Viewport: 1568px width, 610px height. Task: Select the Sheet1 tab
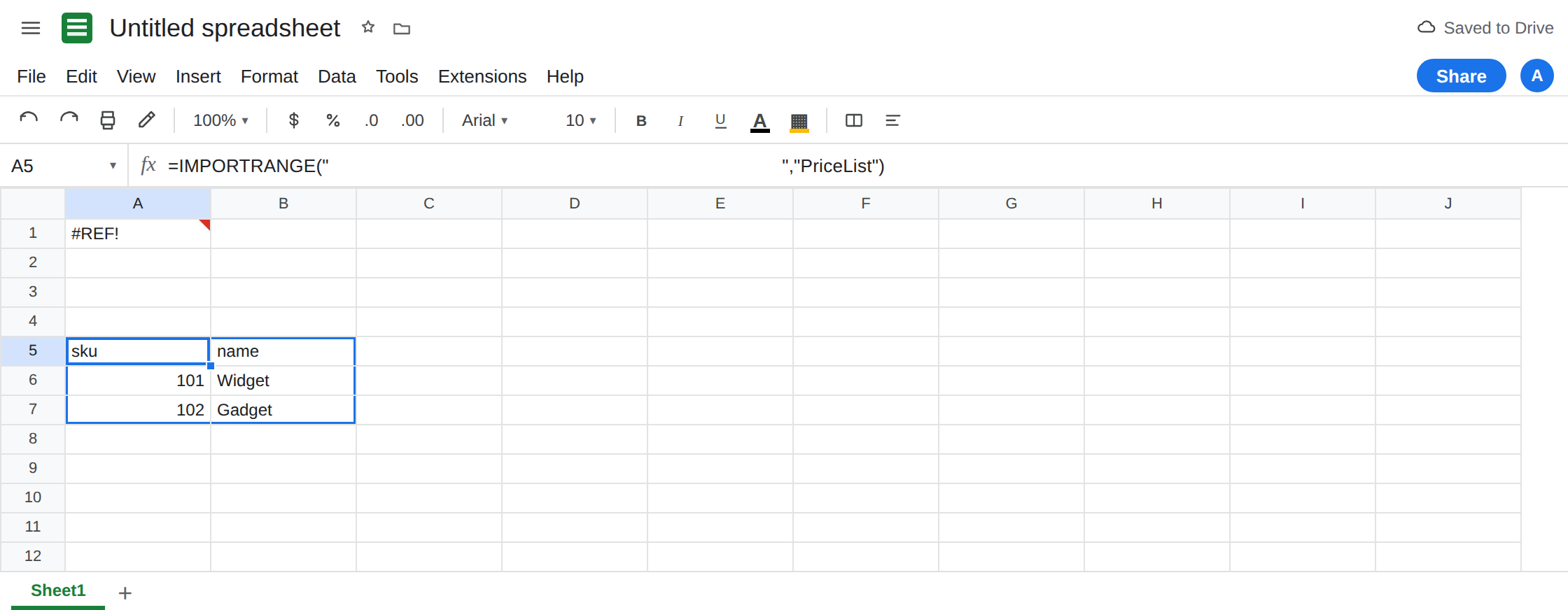[x=58, y=590]
